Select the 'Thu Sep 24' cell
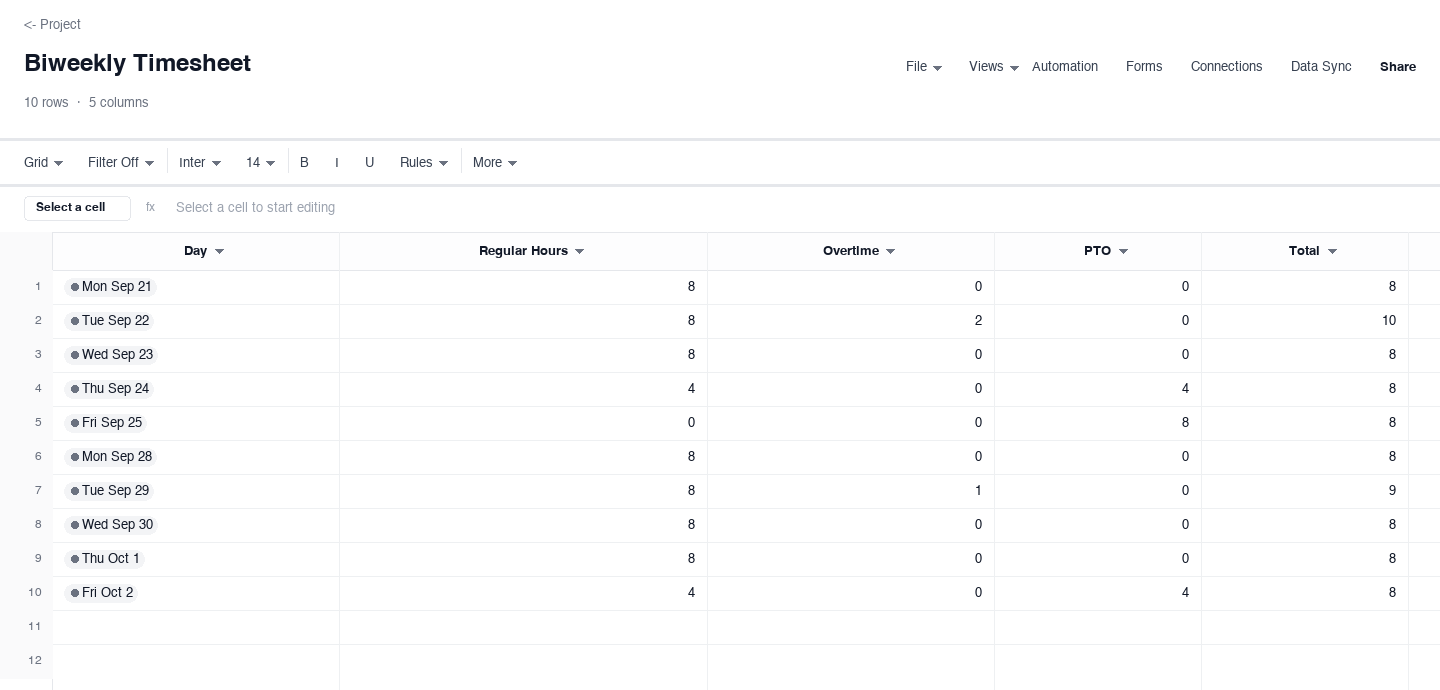Screen dimensions: 1440x690 (196, 389)
